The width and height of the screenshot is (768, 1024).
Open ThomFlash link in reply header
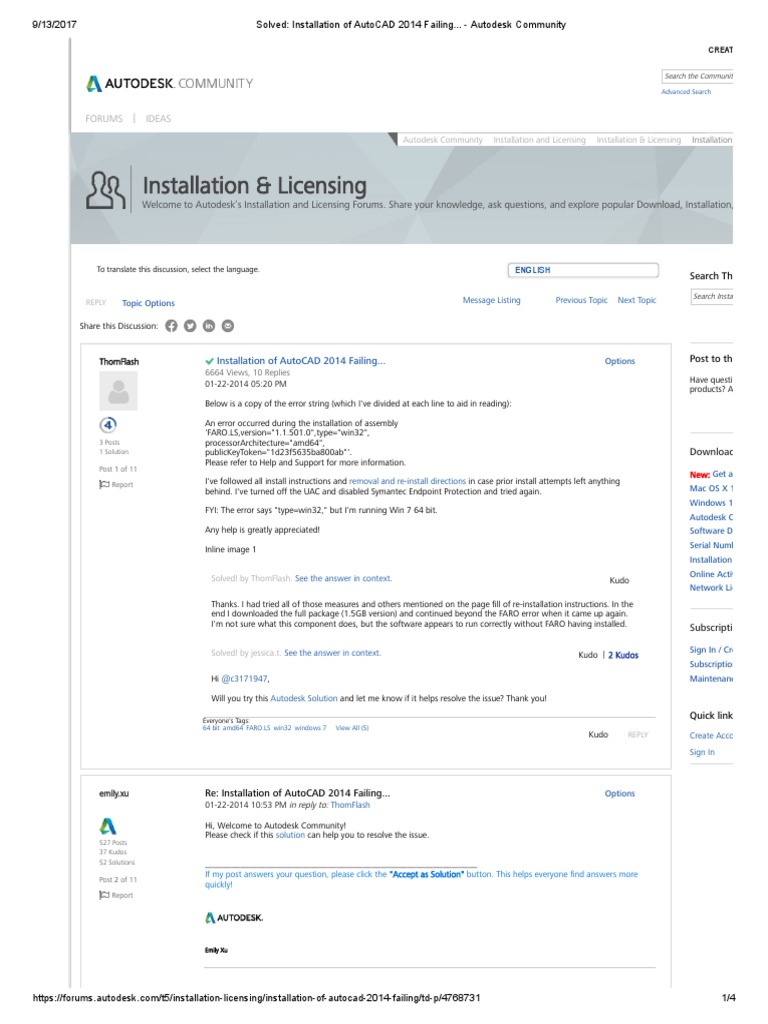(x=350, y=805)
